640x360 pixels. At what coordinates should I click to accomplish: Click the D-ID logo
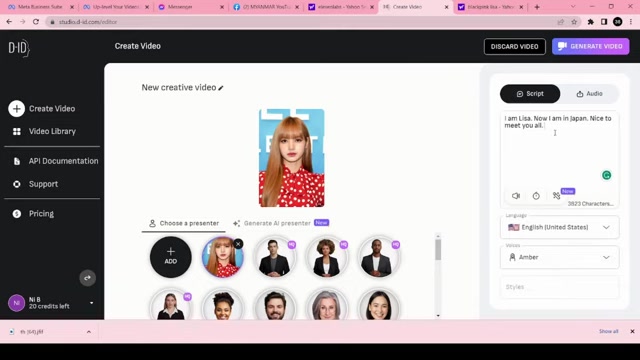pyautogui.click(x=19, y=48)
